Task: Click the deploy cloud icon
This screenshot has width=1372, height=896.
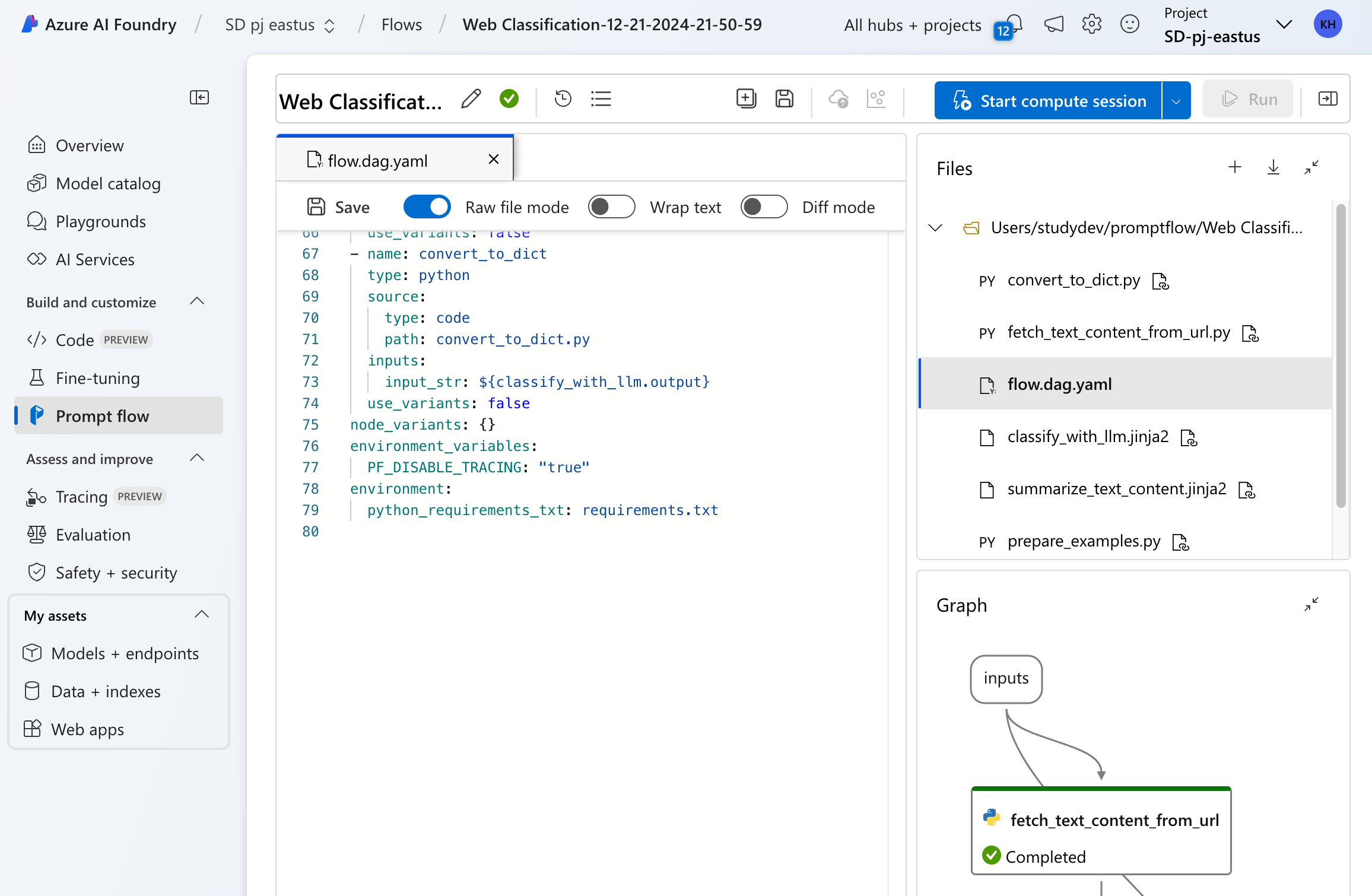Action: [839, 99]
